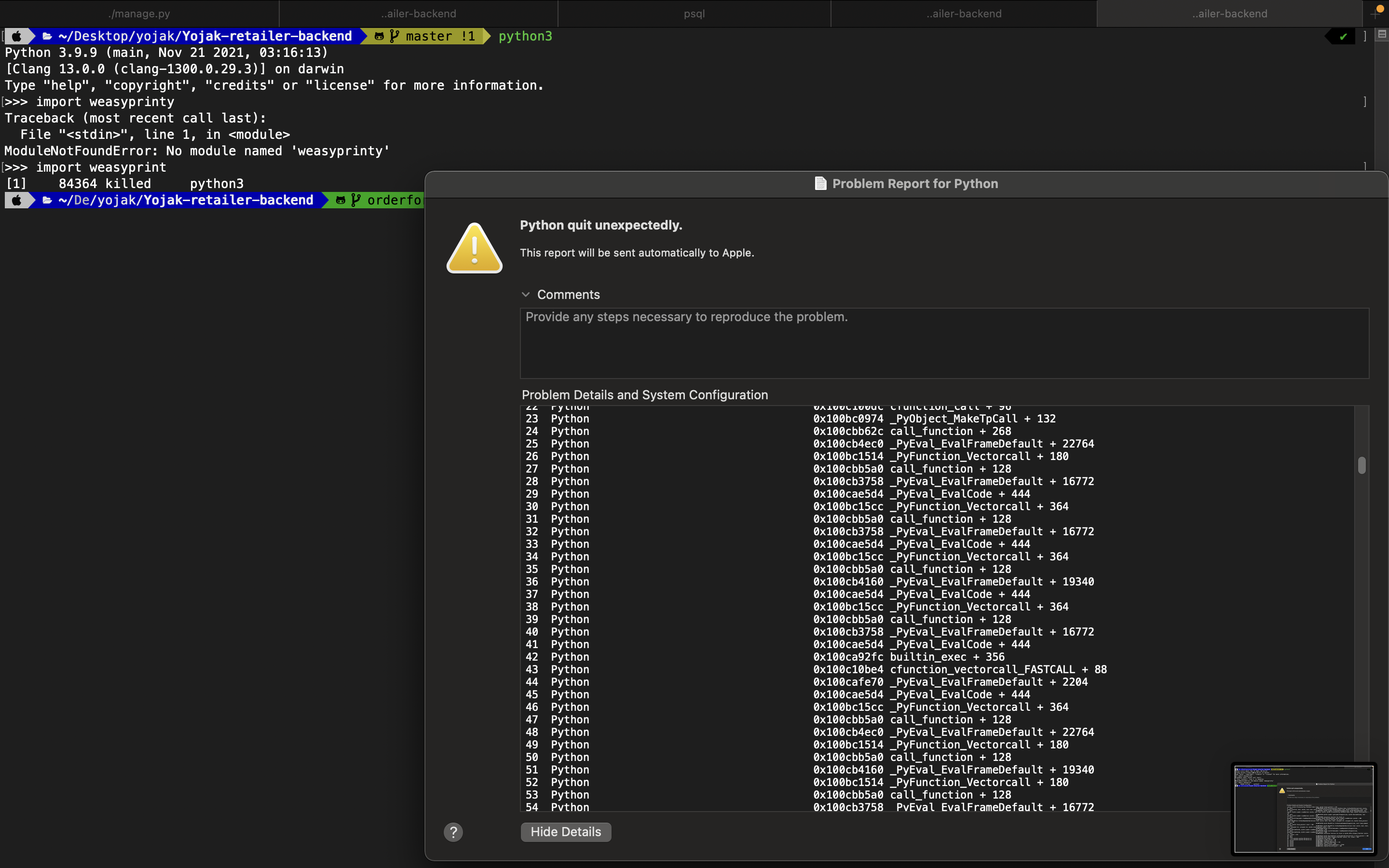Select the ./manage.py terminal tab
Viewport: 1389px width, 868px height.
(139, 13)
